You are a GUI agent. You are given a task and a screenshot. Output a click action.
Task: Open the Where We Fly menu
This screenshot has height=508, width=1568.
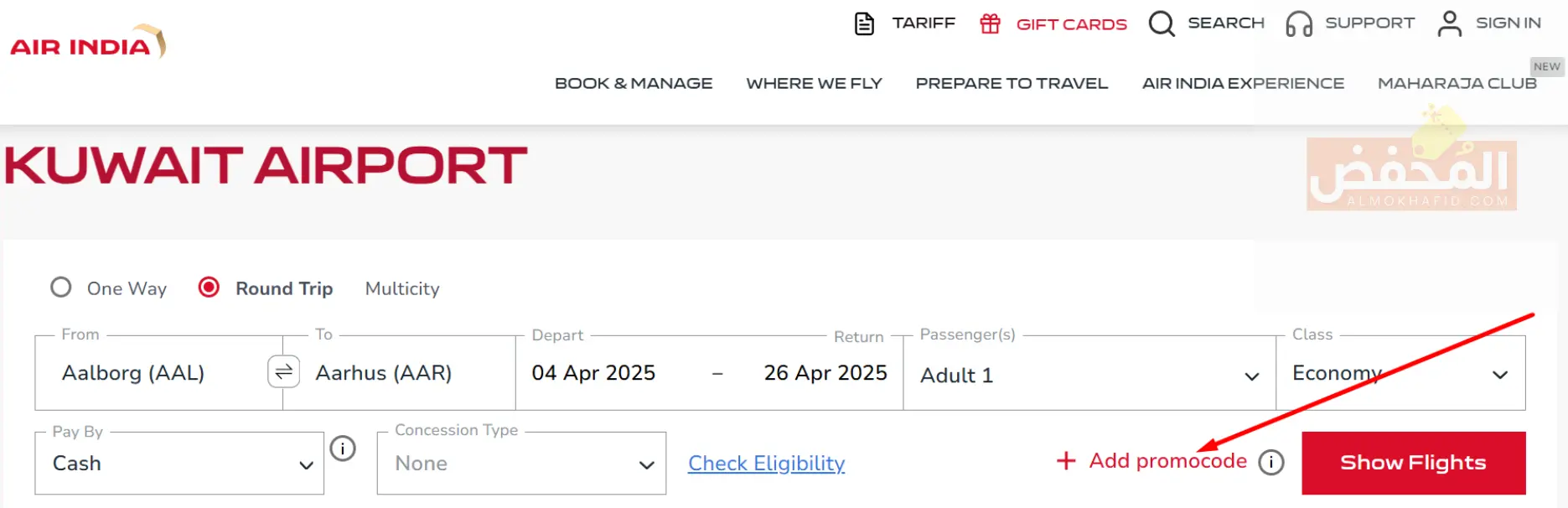click(815, 83)
